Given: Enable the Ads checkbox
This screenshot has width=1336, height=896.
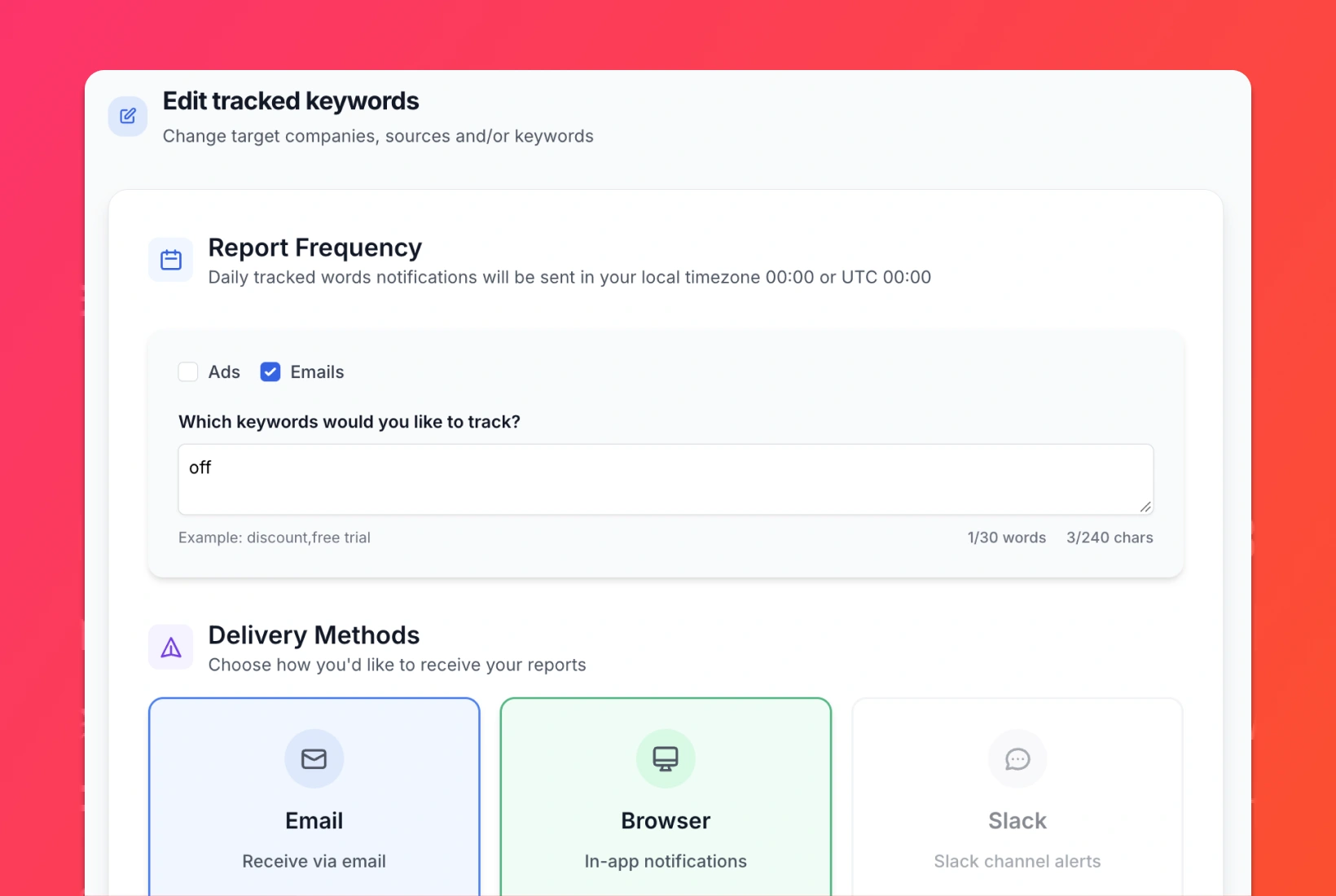Looking at the screenshot, I should pos(188,372).
